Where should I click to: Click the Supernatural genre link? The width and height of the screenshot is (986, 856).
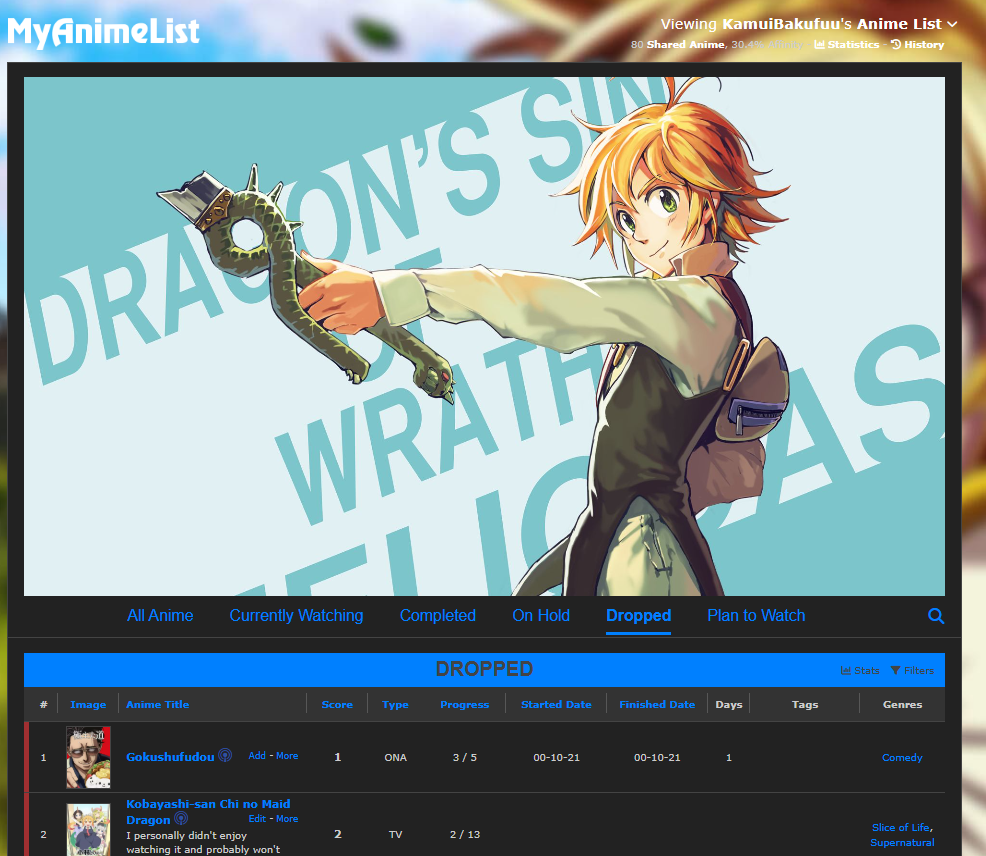[x=902, y=842]
